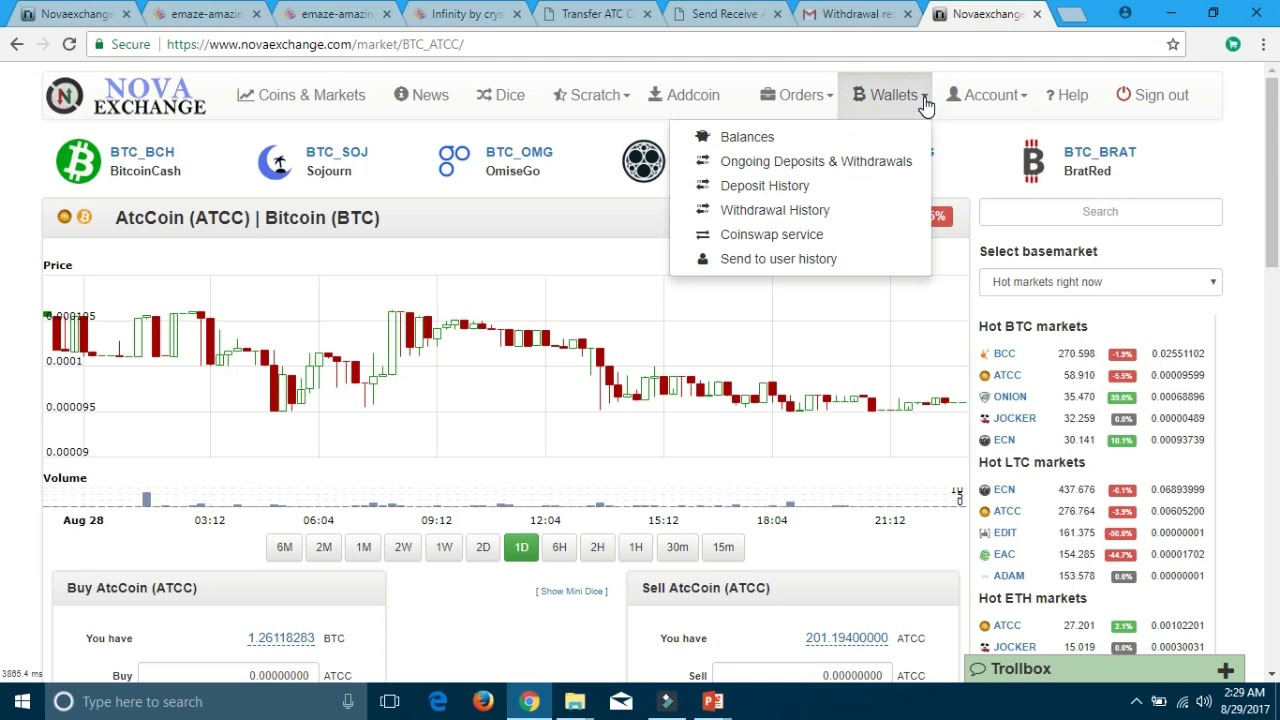Bookmark this page with star icon
This screenshot has height=720, width=1280.
(x=1173, y=44)
